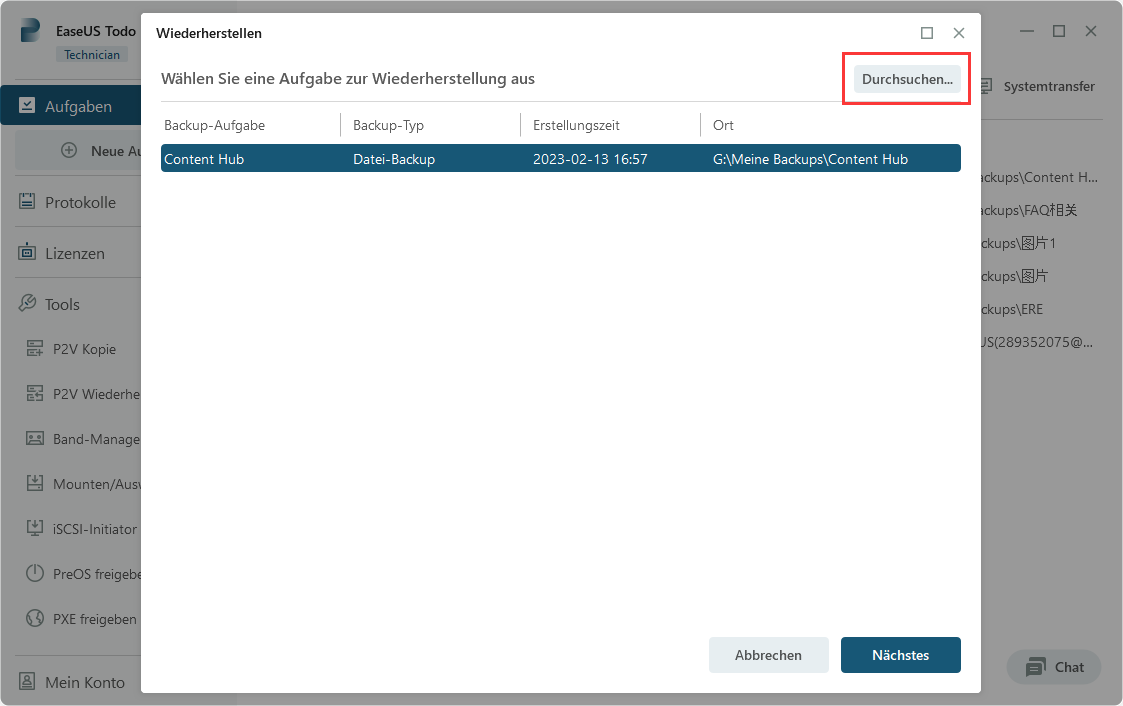This screenshot has height=706, width=1123.
Task: Click the P2V Kopie tool icon
Action: (35, 349)
